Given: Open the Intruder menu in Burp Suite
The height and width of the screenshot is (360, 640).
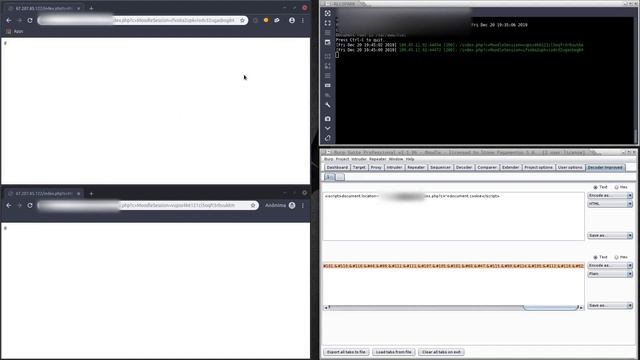Looking at the screenshot, I should pyautogui.click(x=359, y=159).
